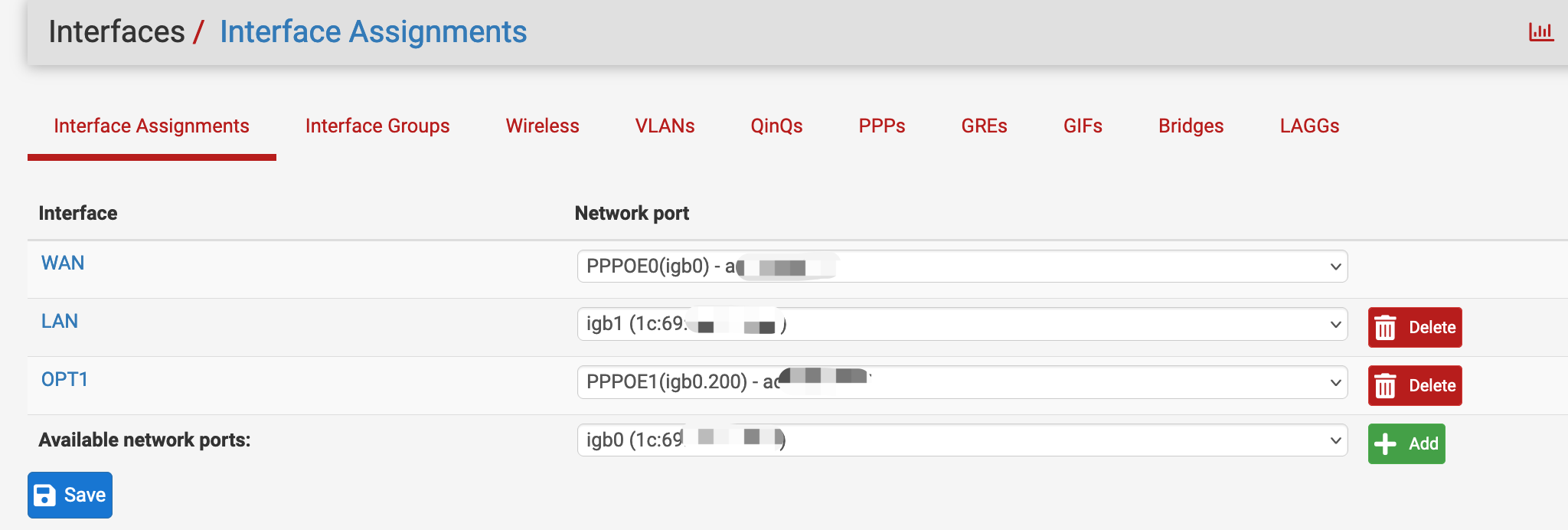Open the OPT1 network port dropdown

pyautogui.click(x=962, y=382)
